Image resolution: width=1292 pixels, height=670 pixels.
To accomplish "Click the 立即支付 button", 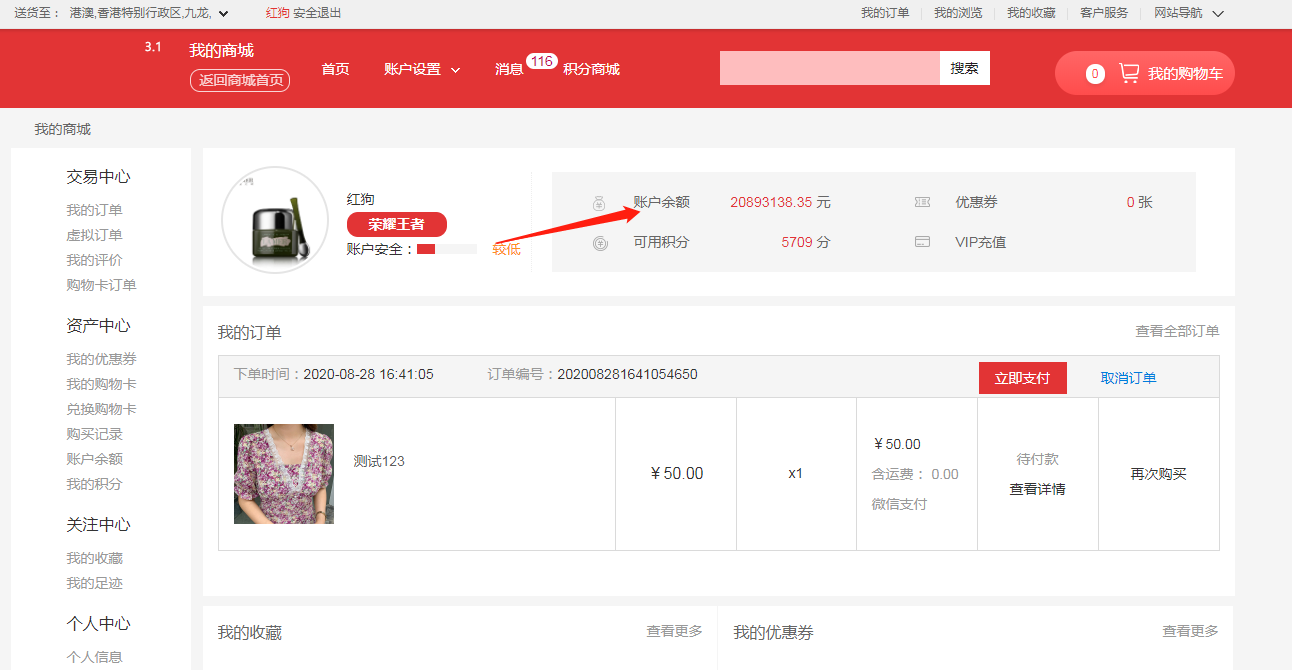I will 1022,378.
